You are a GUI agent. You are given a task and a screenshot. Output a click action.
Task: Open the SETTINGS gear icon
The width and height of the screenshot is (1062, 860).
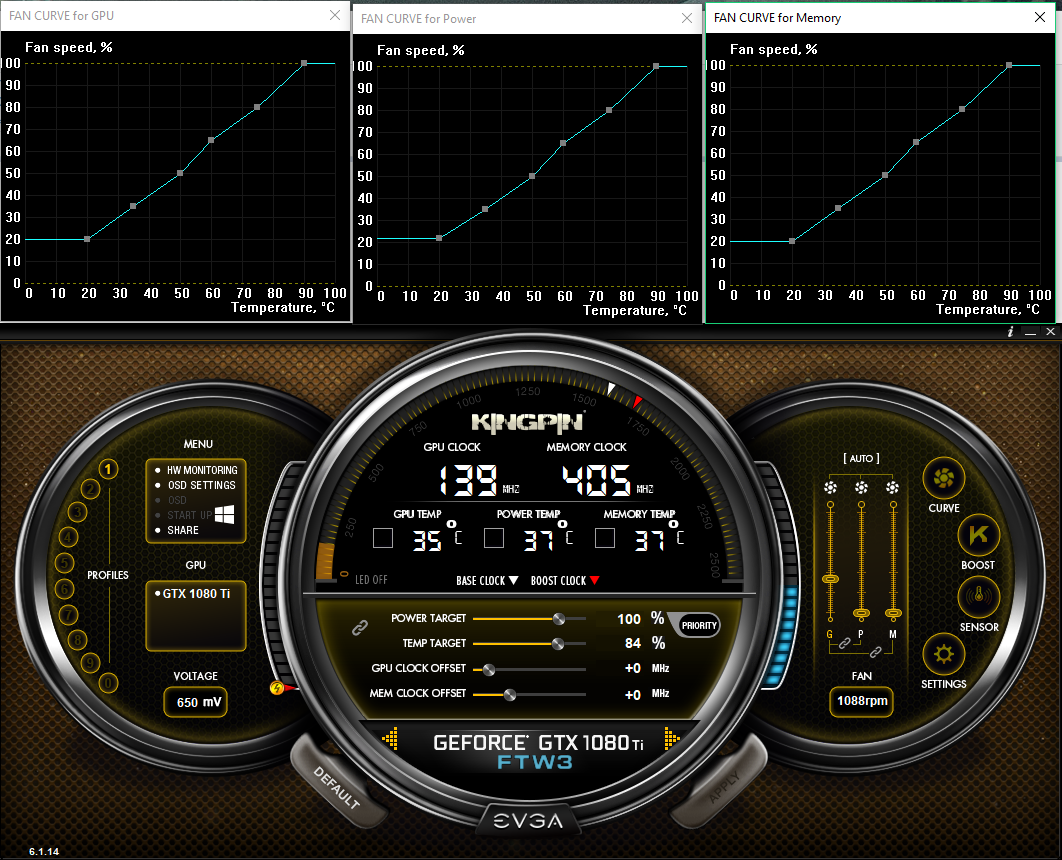click(x=943, y=654)
